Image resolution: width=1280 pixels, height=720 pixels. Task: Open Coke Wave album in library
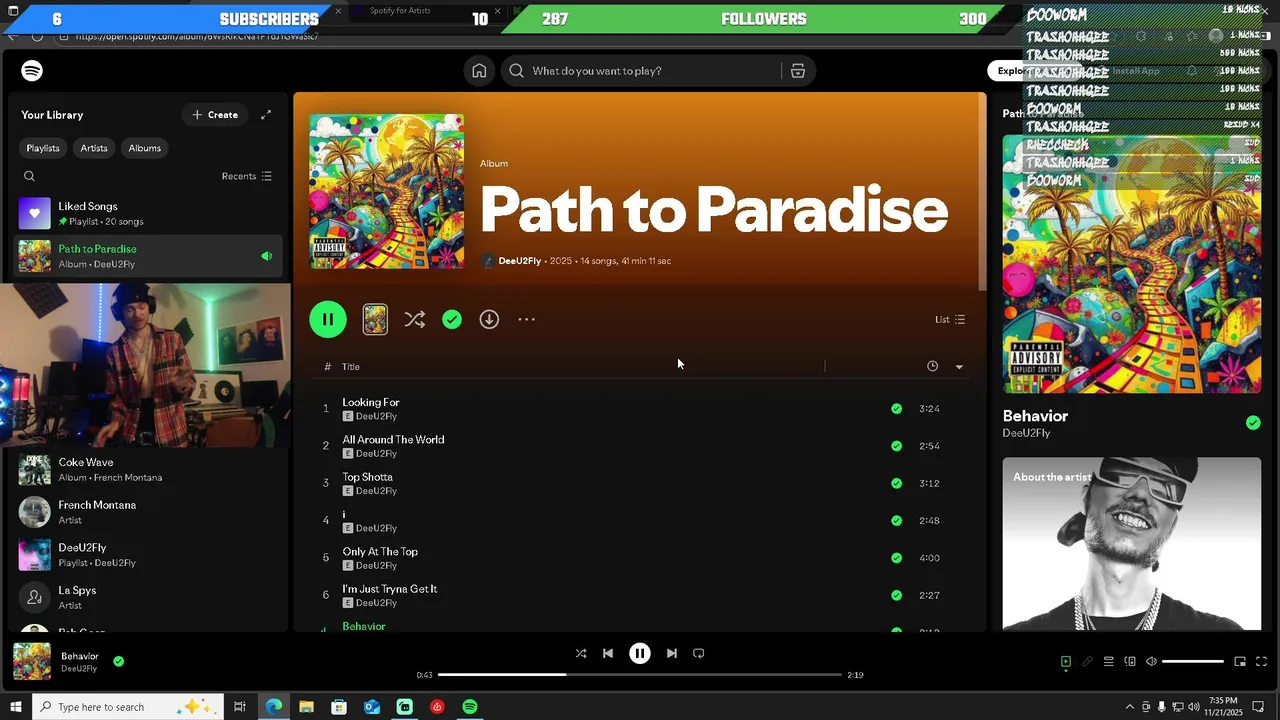pos(150,470)
